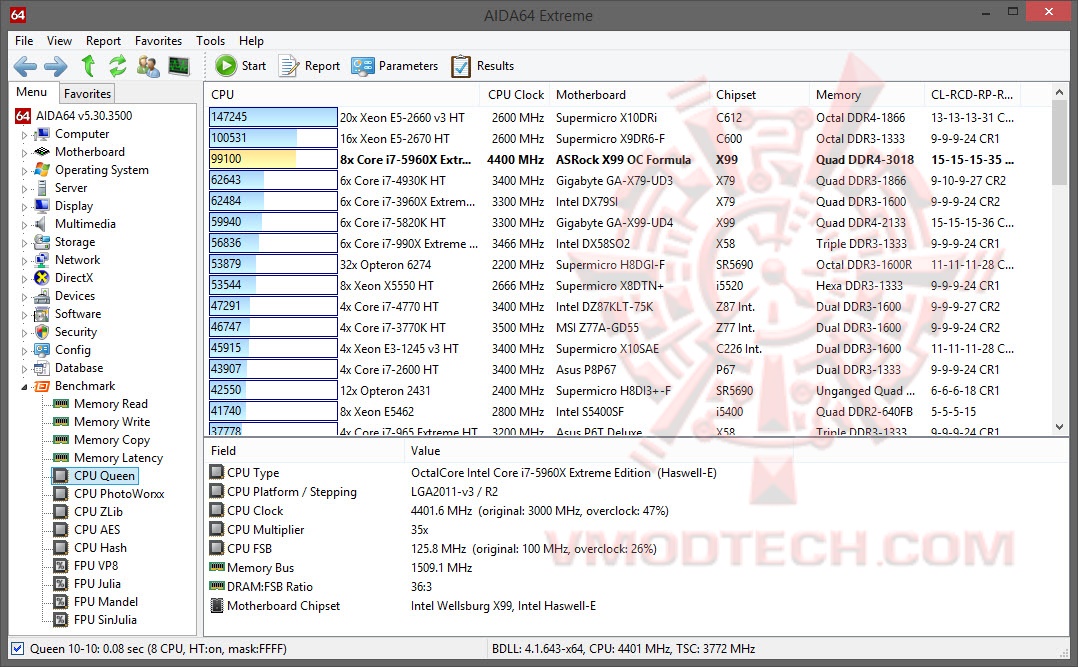Viewport: 1078px width, 667px height.
Task: Start the benchmark with green play icon
Action: click(226, 66)
